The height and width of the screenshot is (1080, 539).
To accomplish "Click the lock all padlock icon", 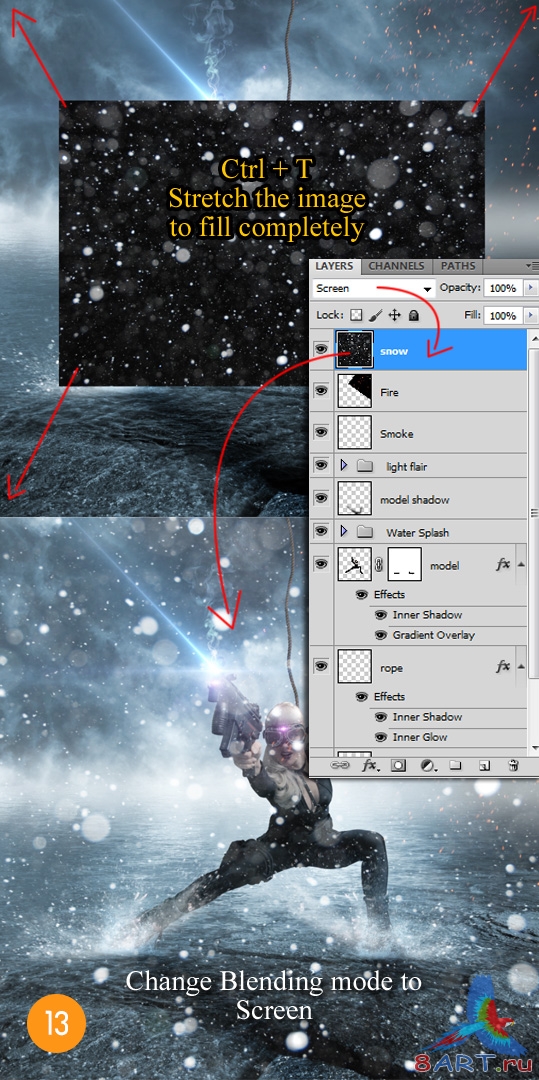I will [413, 315].
